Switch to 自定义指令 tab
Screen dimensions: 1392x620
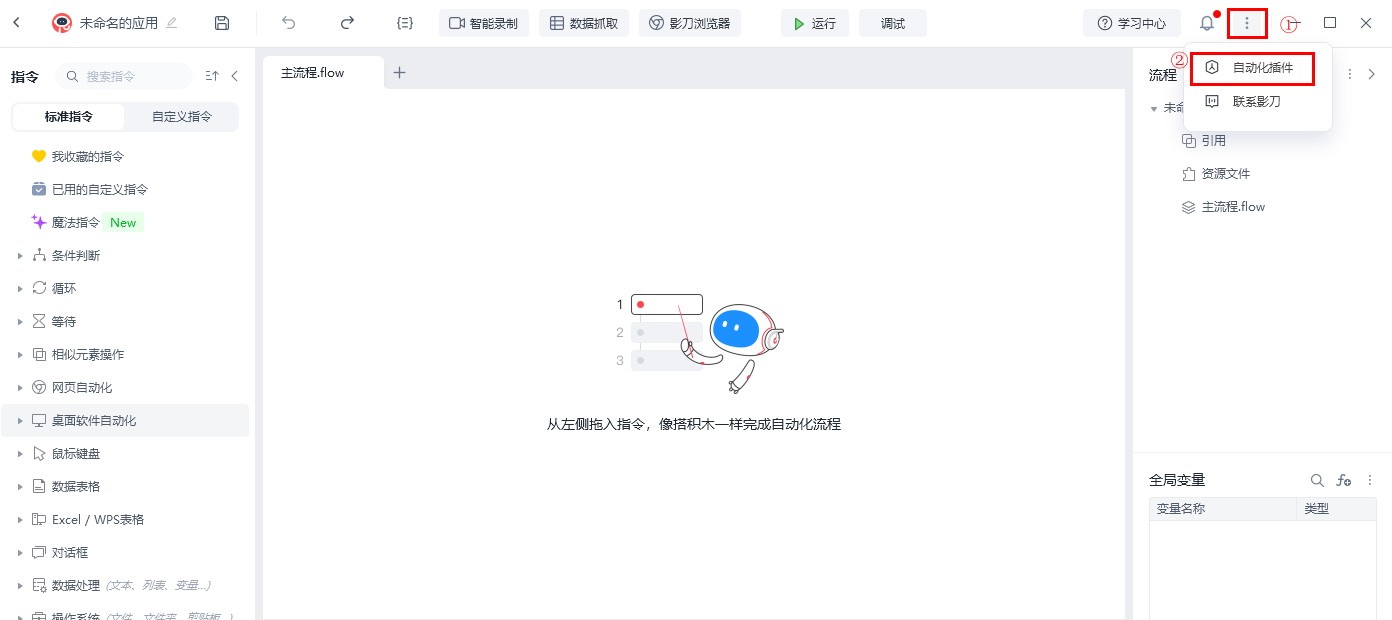(182, 117)
